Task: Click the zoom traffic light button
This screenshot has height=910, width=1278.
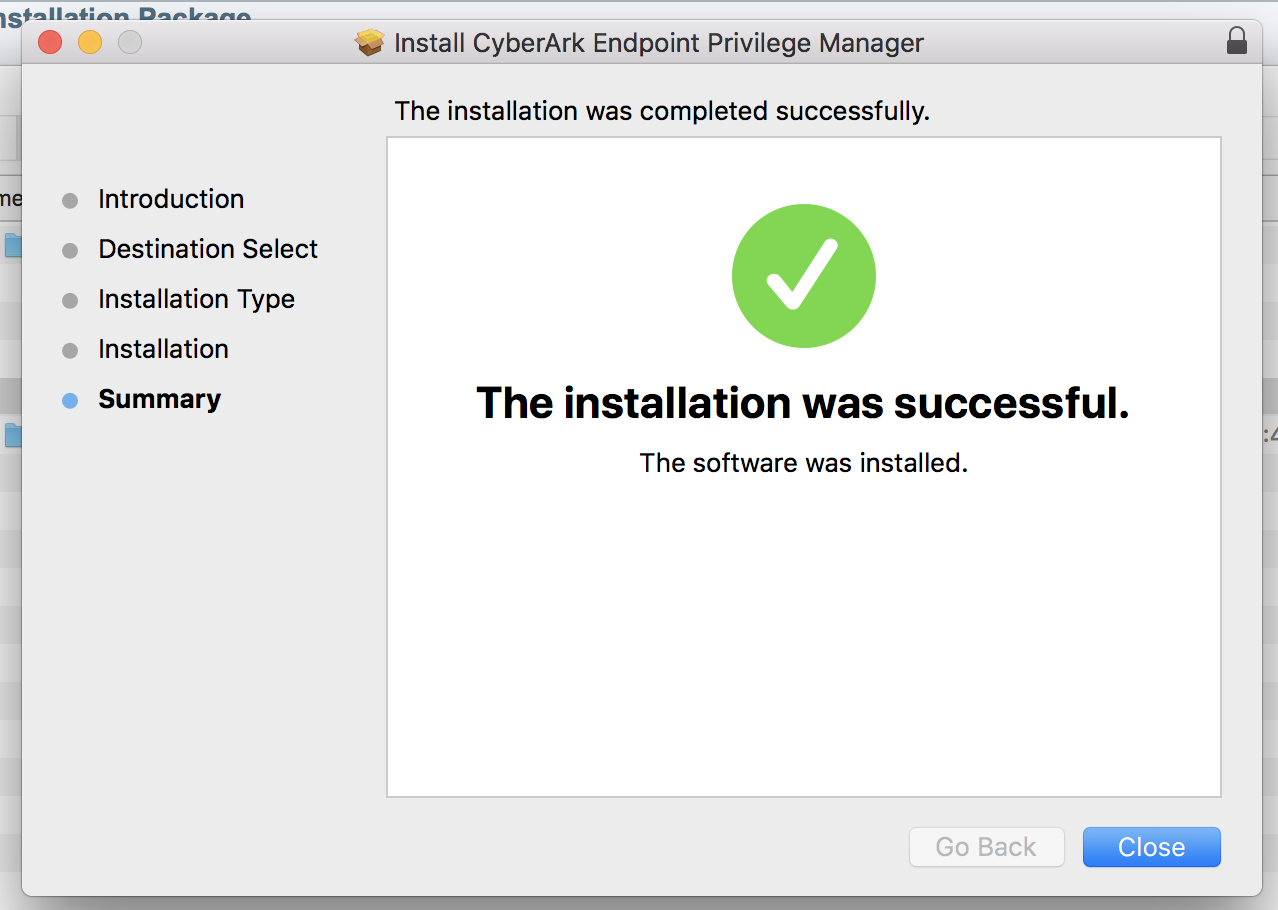Action: point(129,42)
